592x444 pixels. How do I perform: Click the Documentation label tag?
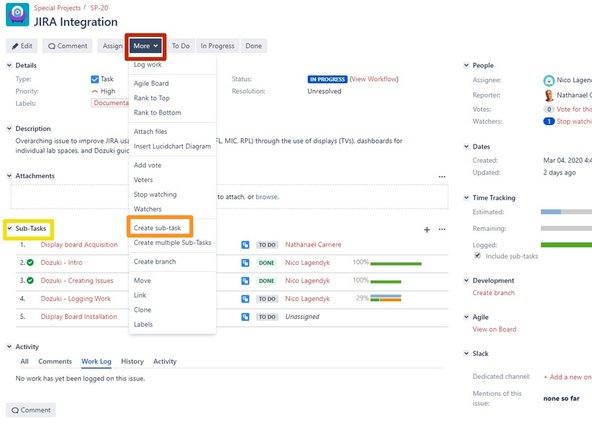pyautogui.click(x=110, y=103)
